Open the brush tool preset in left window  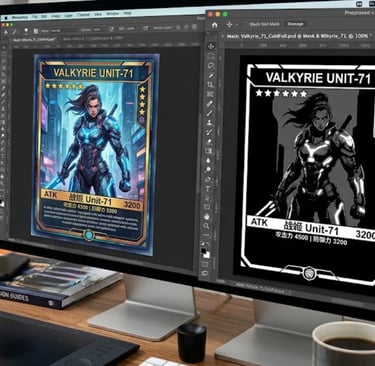pyautogui.click(x=15, y=32)
